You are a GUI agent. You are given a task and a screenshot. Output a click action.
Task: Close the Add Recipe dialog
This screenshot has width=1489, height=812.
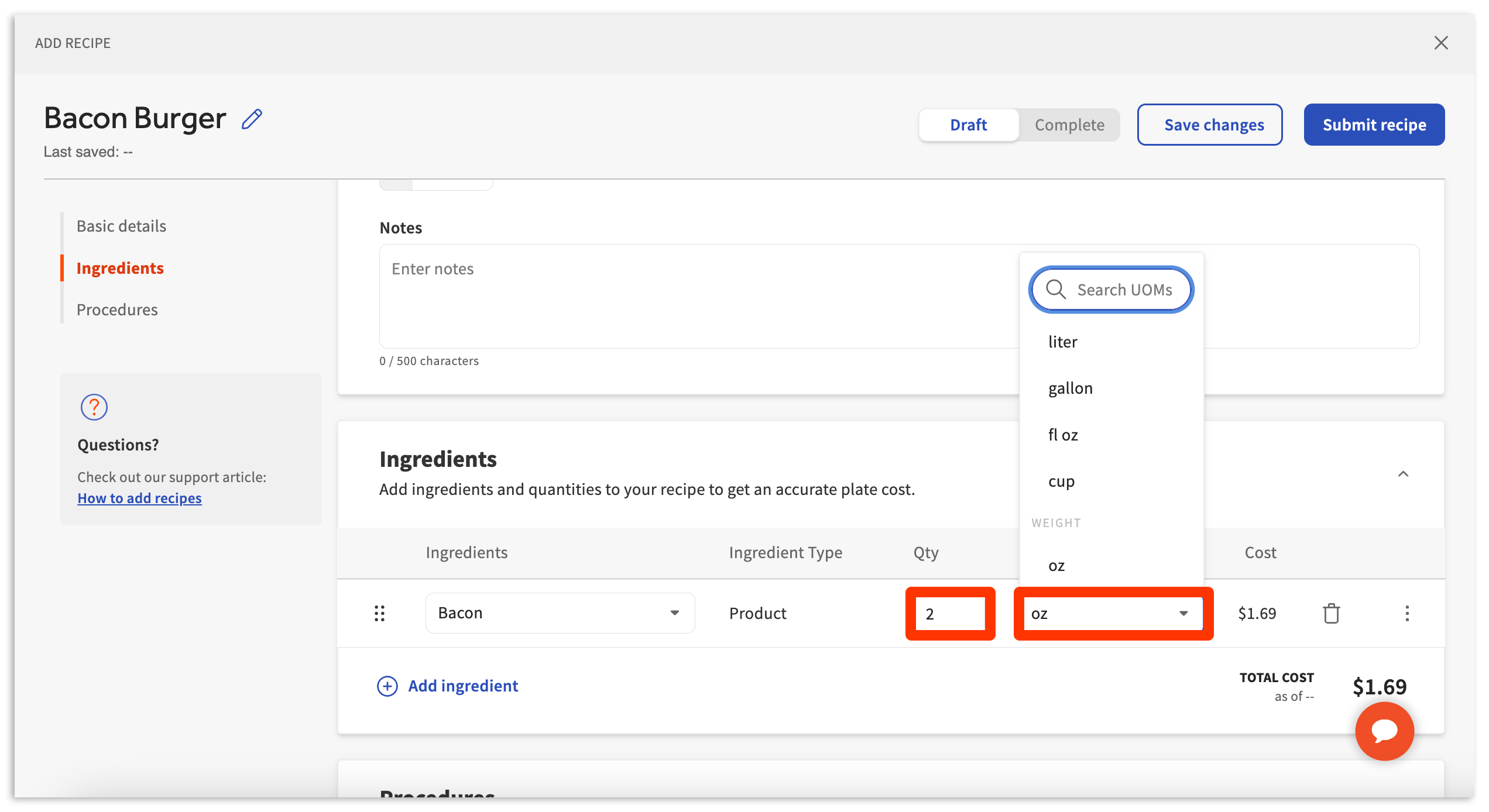(x=1441, y=43)
